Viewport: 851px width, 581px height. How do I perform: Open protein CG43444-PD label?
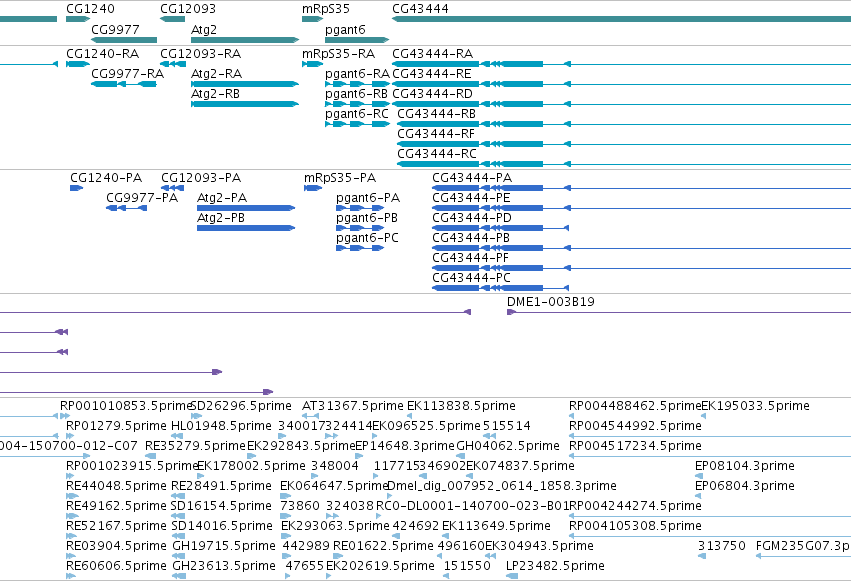coord(472,218)
